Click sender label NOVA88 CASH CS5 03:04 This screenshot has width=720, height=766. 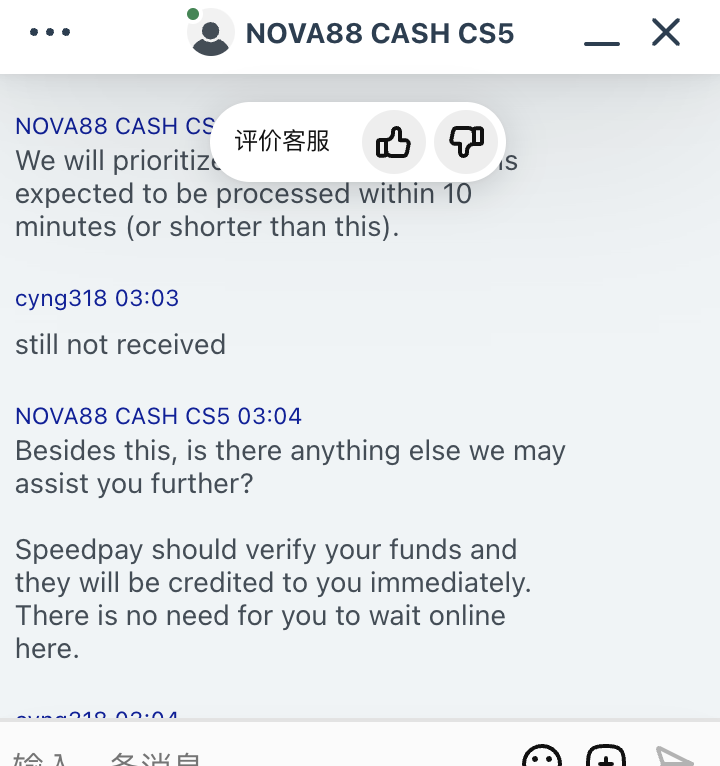pyautogui.click(x=158, y=416)
